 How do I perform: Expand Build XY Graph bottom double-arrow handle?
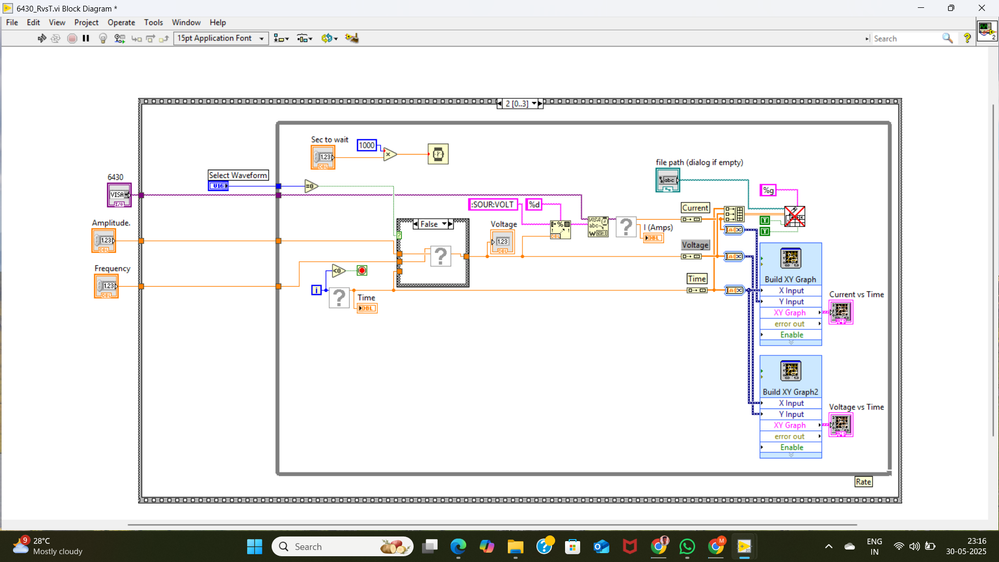791,343
